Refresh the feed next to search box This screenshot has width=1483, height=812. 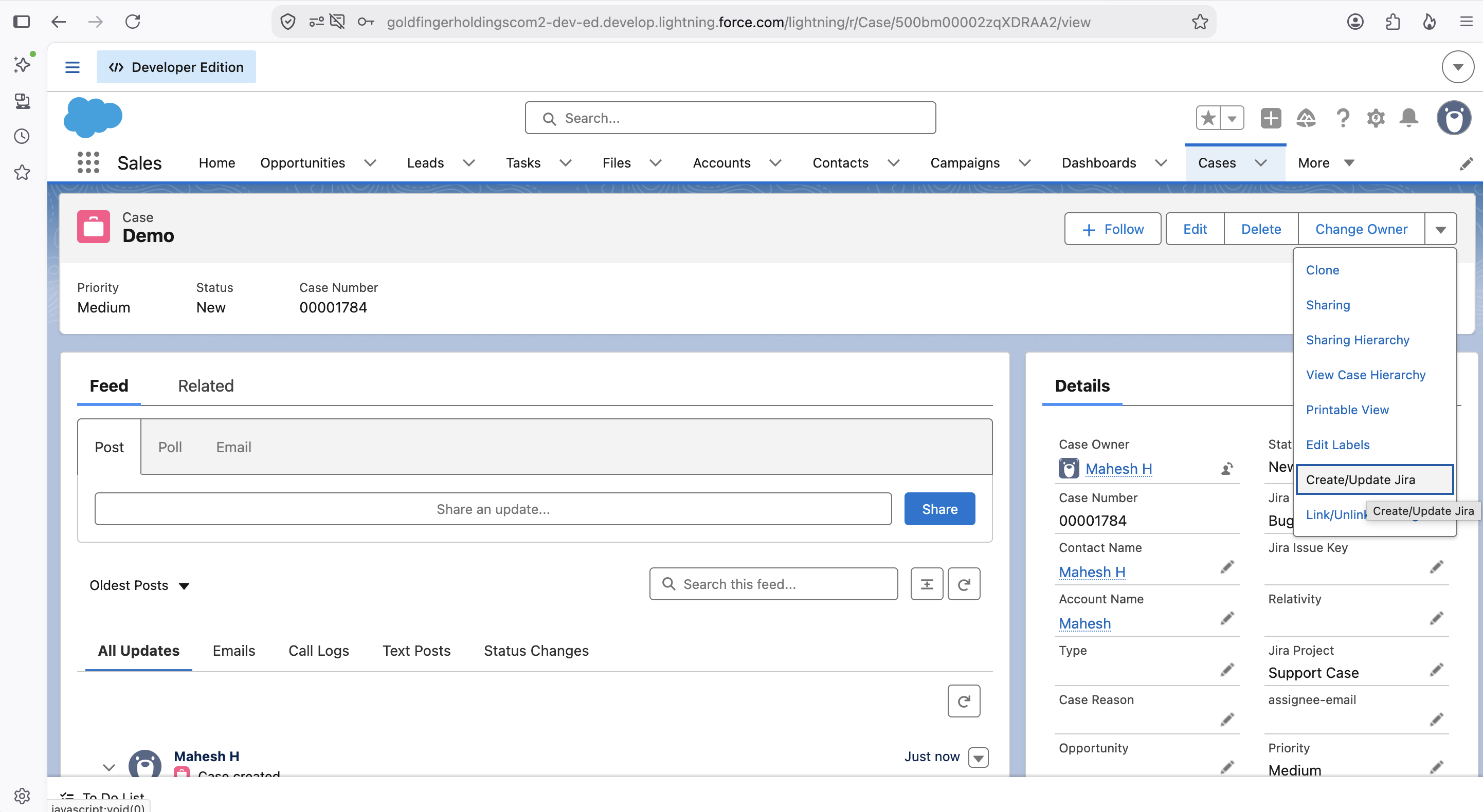point(964,584)
